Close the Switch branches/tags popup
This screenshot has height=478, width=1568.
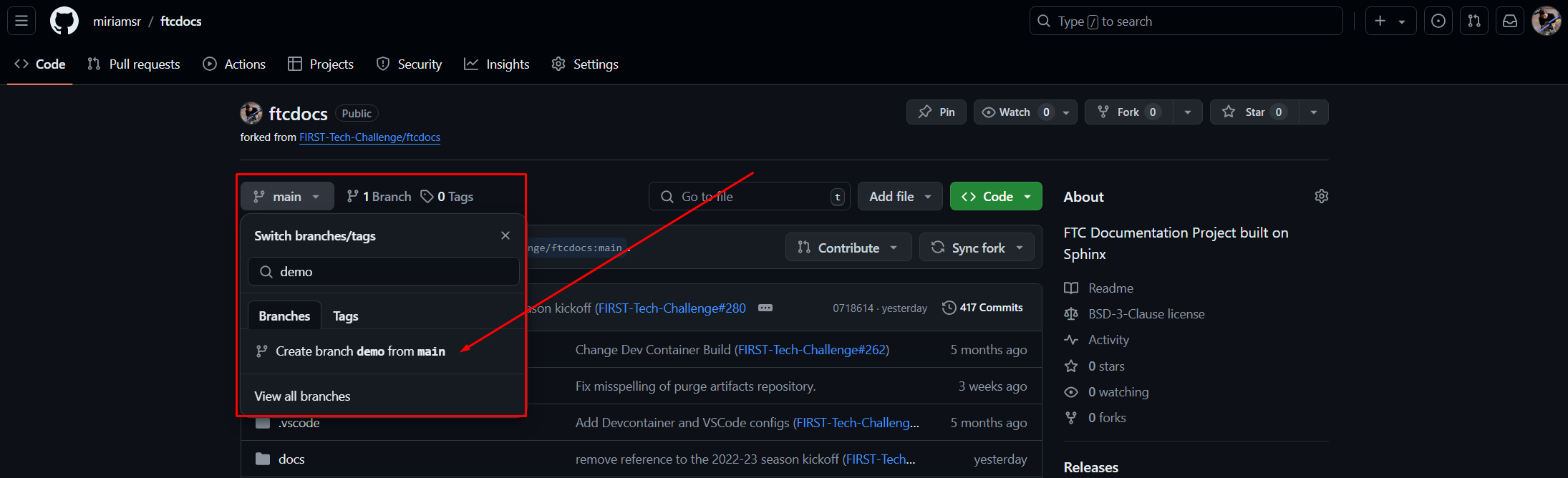[x=505, y=235]
